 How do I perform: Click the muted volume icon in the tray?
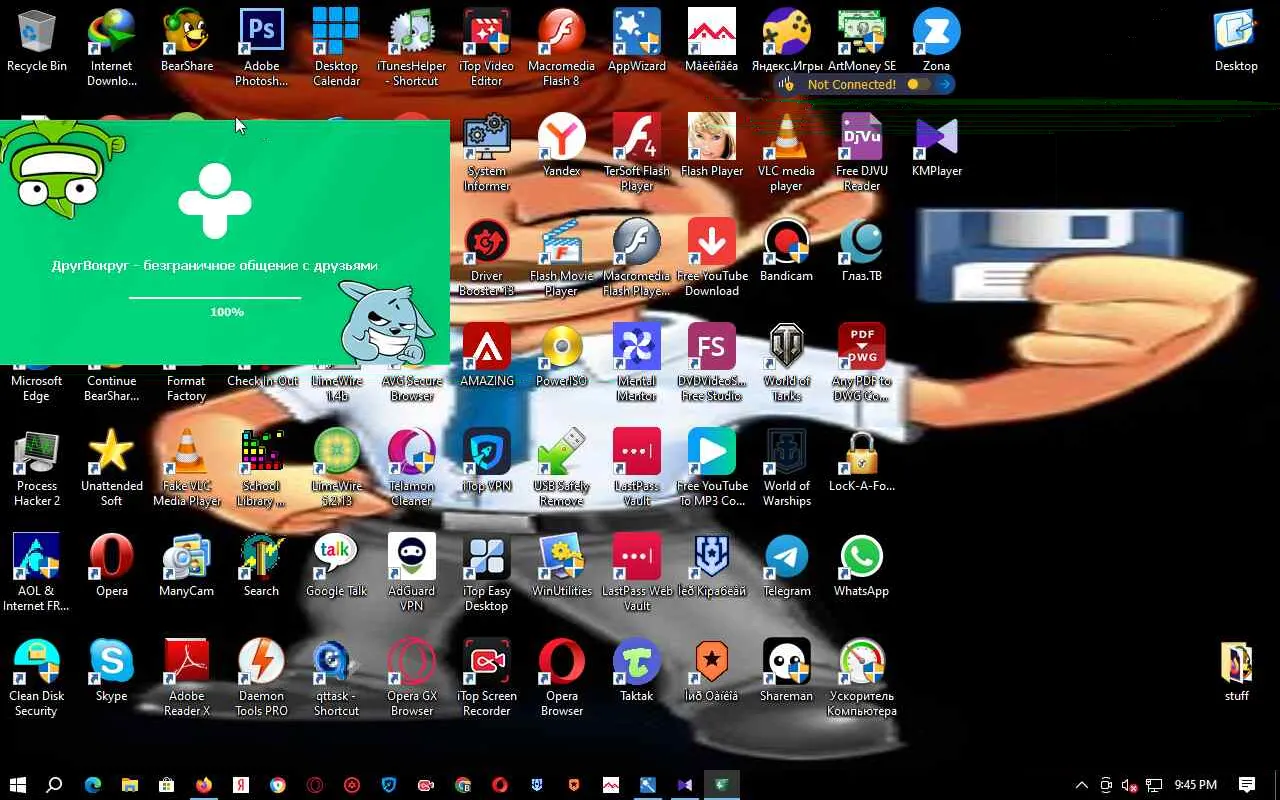(1130, 785)
